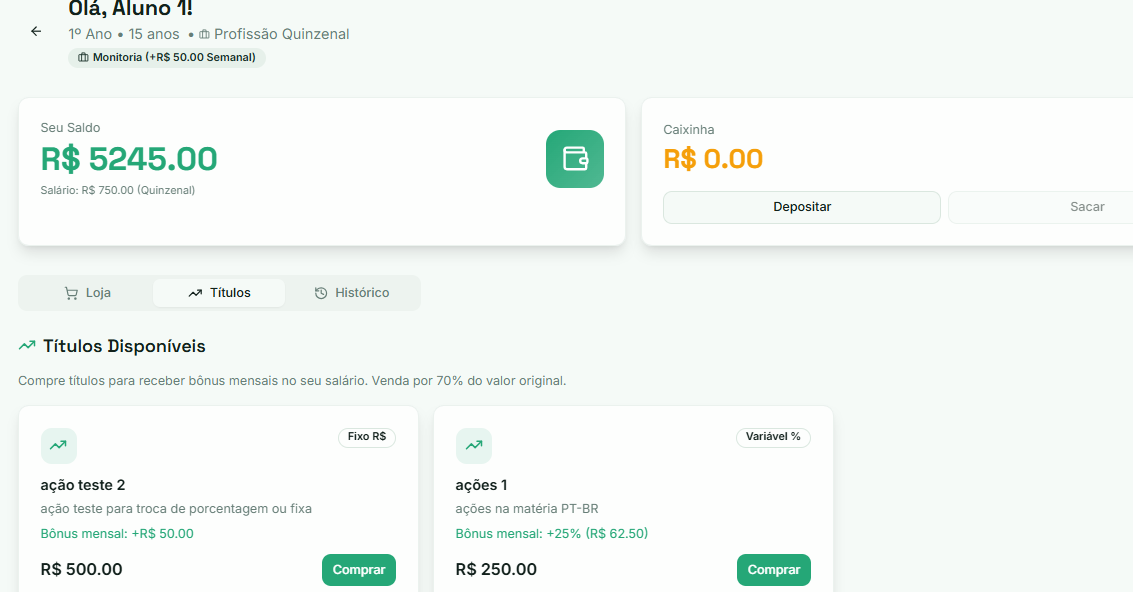Click the Variável % badge
This screenshot has width=1133, height=592.
pos(773,437)
